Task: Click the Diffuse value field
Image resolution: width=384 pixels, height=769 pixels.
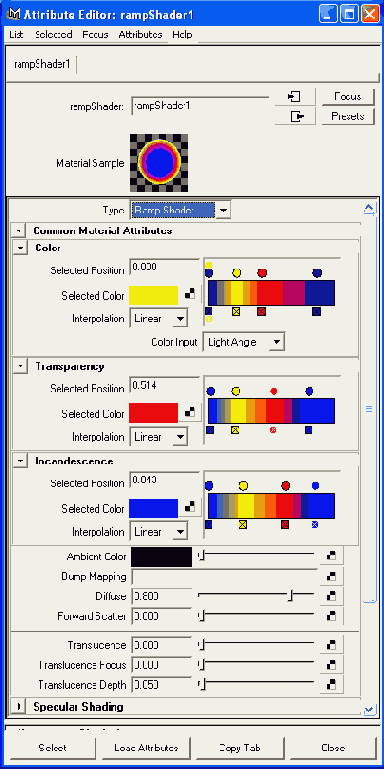Action: point(161,596)
